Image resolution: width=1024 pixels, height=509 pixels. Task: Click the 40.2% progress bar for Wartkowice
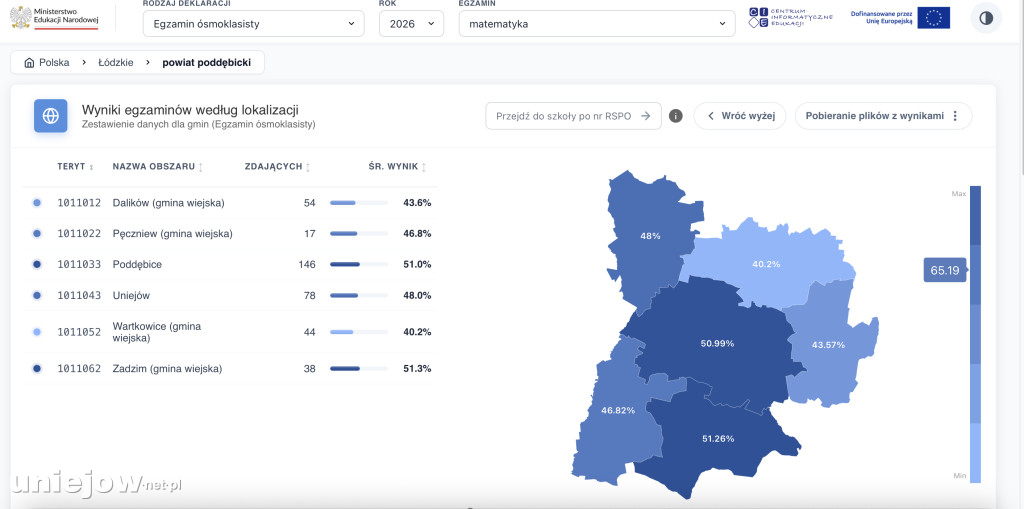pos(359,332)
